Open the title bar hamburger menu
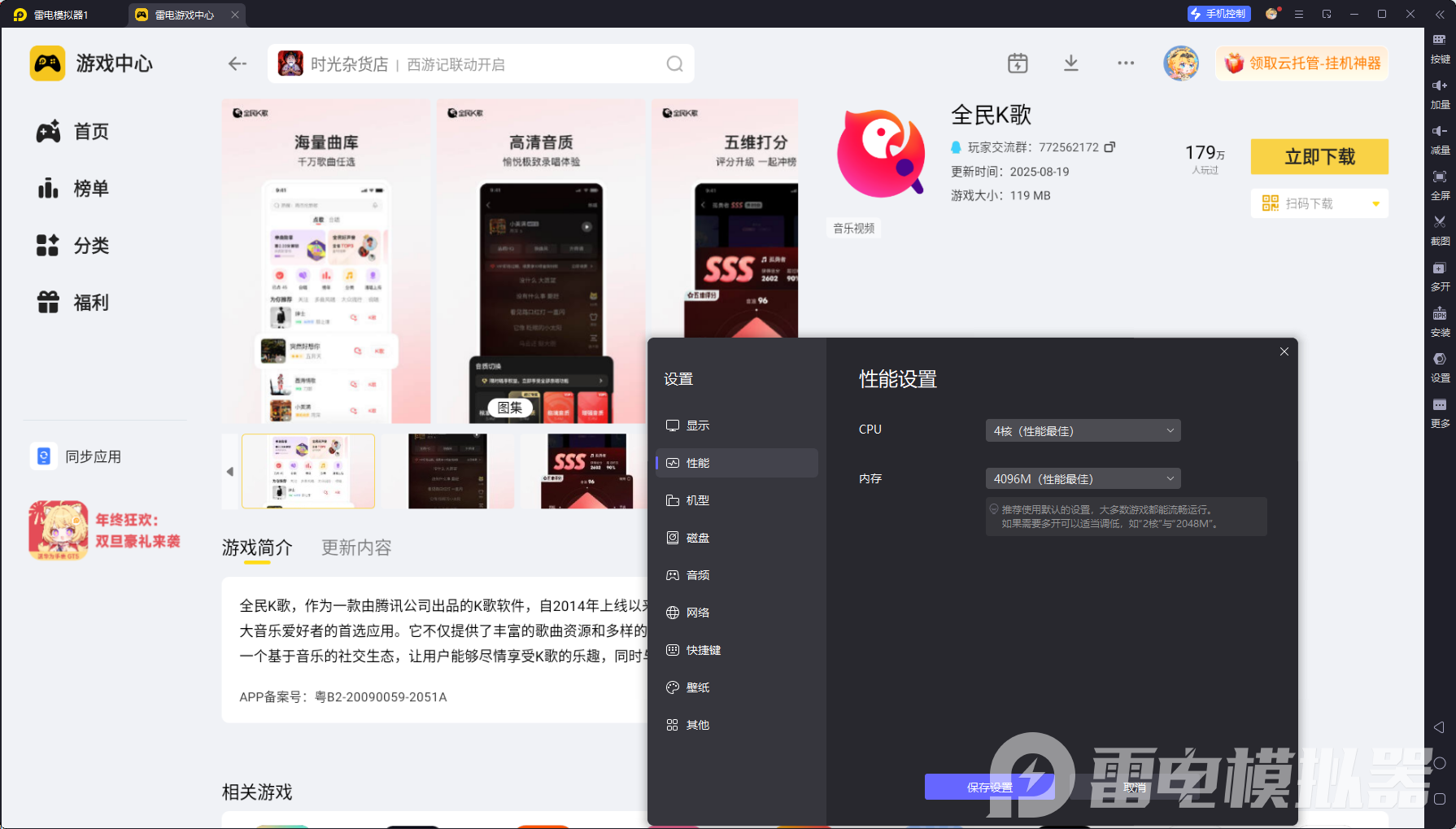 pos(1299,14)
